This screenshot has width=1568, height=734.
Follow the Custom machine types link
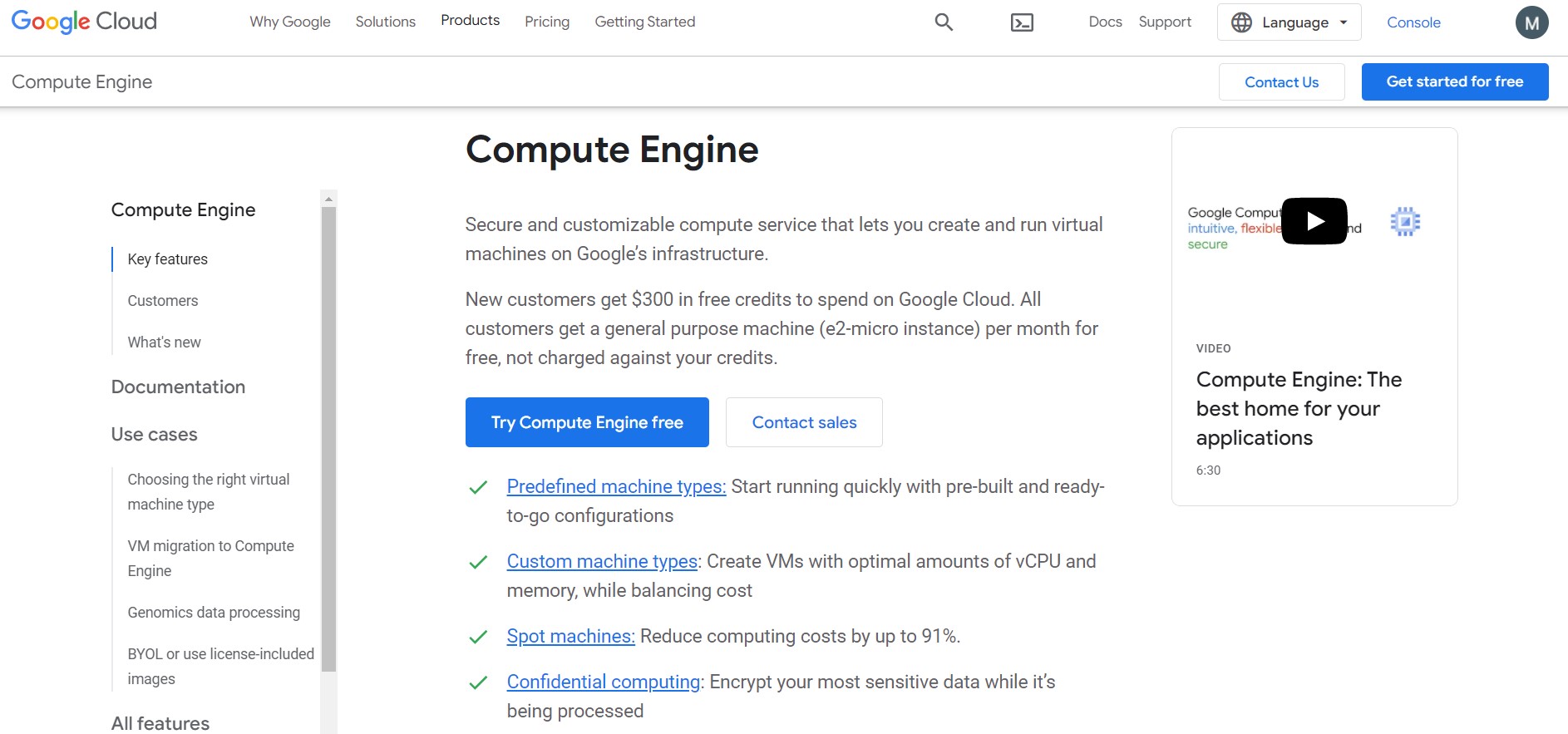[x=601, y=561]
